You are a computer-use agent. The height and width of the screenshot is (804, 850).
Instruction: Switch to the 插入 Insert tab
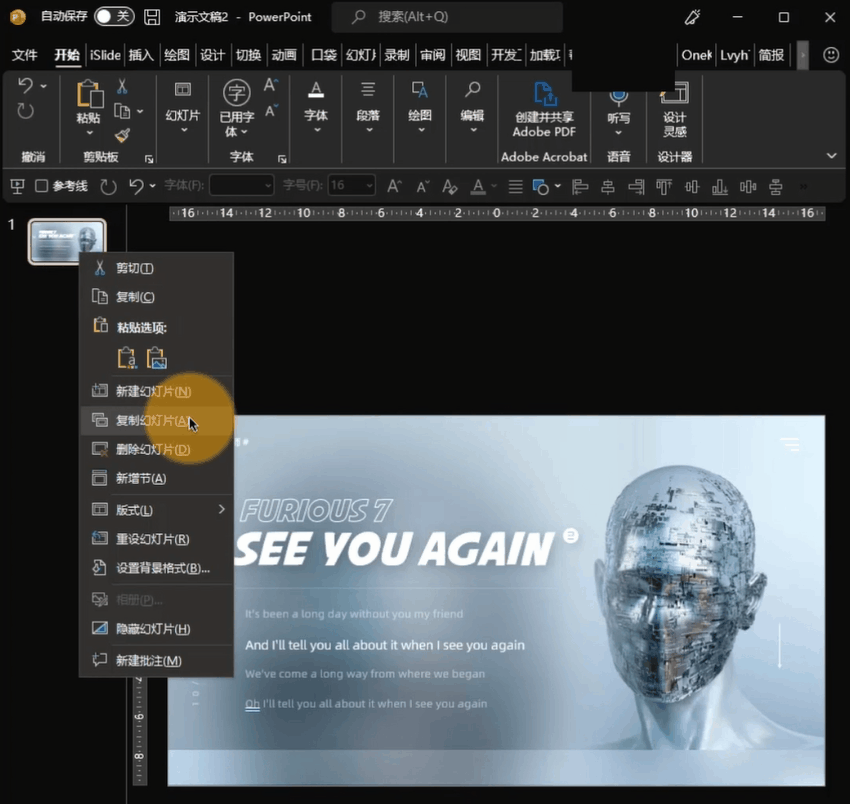pos(141,55)
